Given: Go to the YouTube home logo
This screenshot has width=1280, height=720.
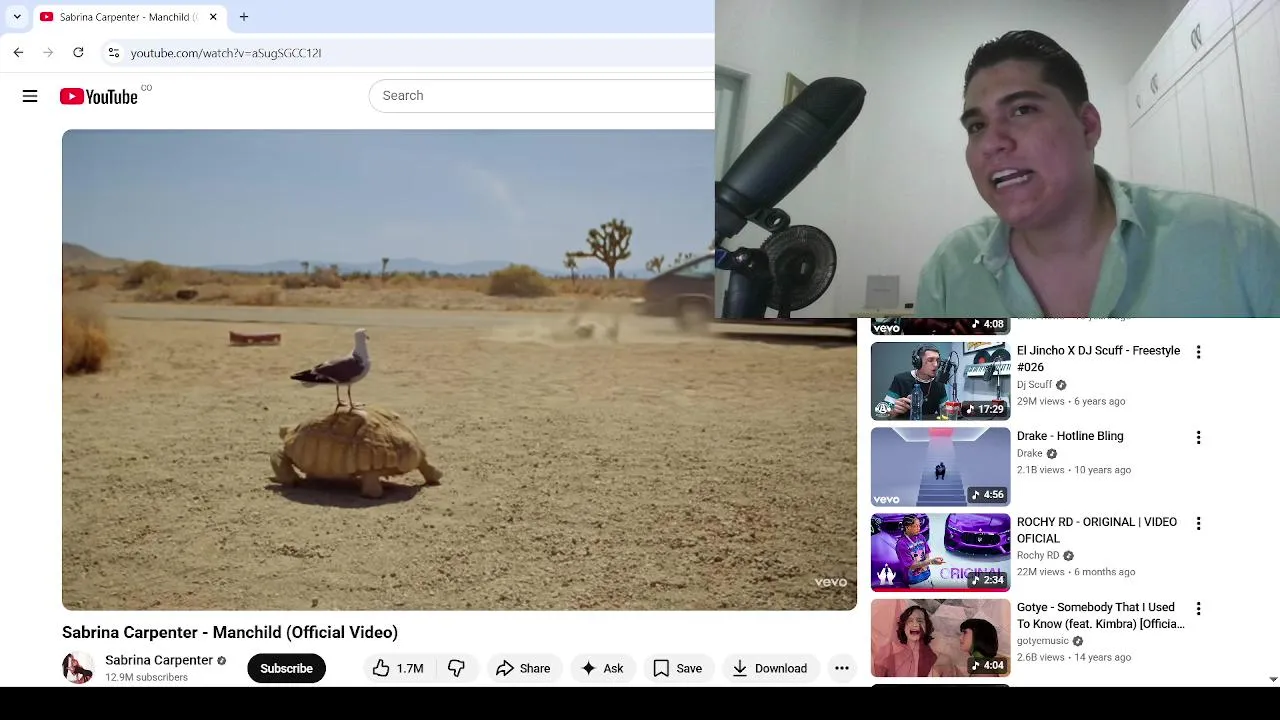Looking at the screenshot, I should [99, 96].
